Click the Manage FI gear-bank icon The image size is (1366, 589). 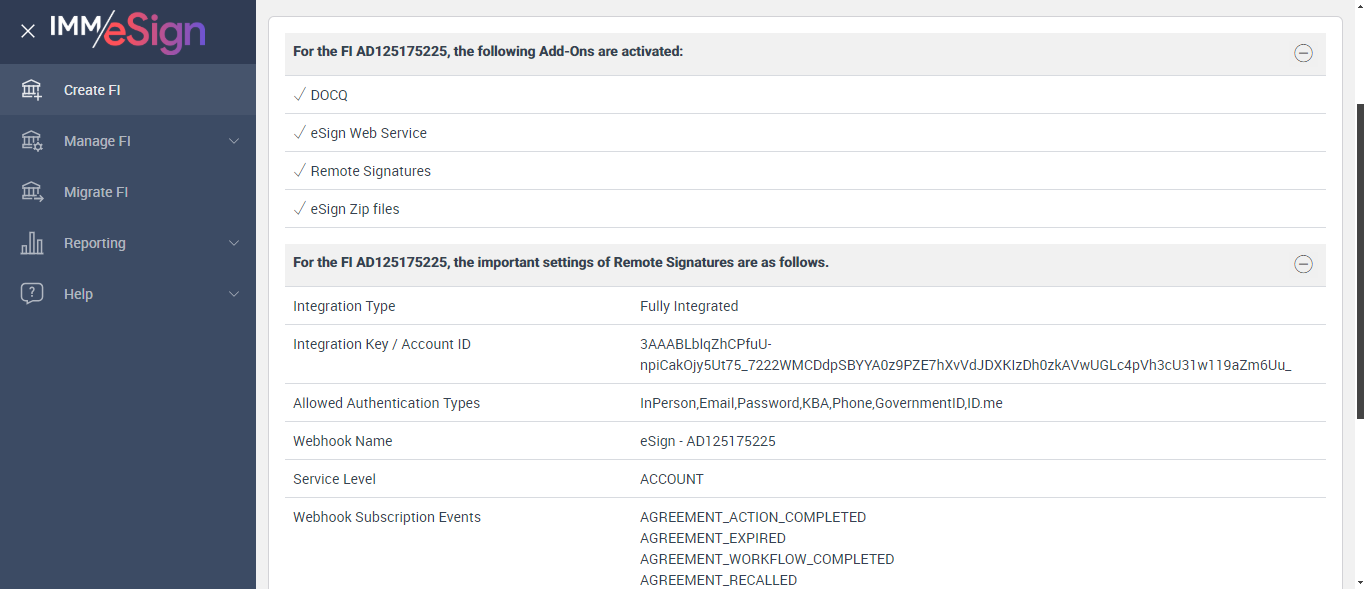tap(32, 141)
